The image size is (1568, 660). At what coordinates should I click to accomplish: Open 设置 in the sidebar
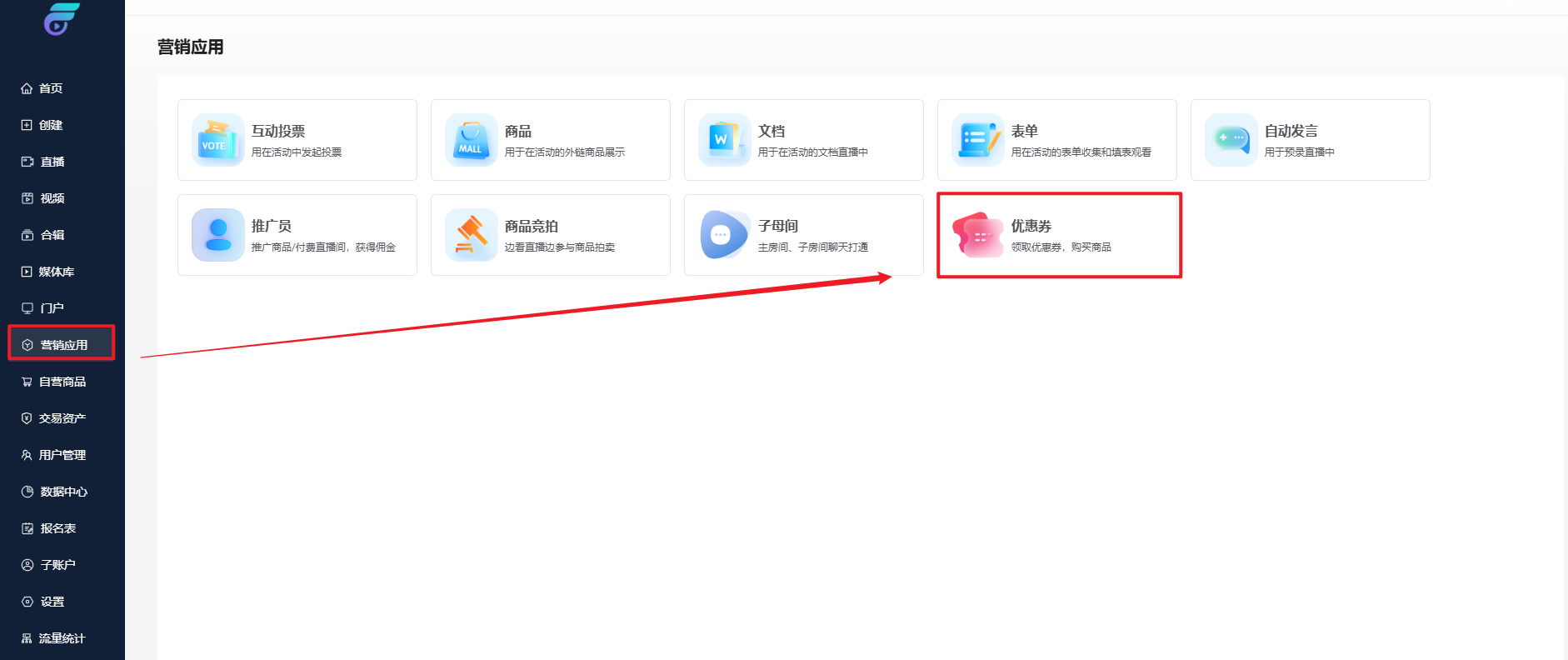click(x=52, y=602)
